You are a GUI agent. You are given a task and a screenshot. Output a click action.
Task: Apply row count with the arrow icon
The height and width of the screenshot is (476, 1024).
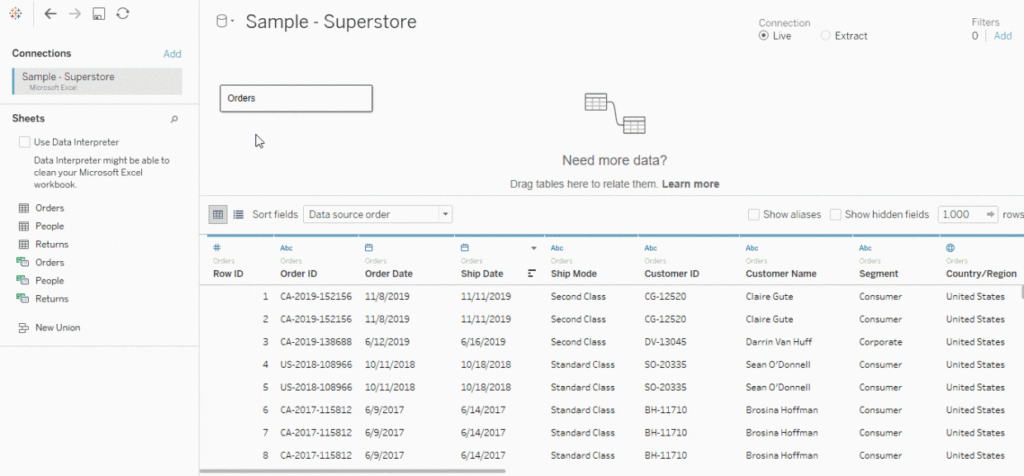click(990, 214)
